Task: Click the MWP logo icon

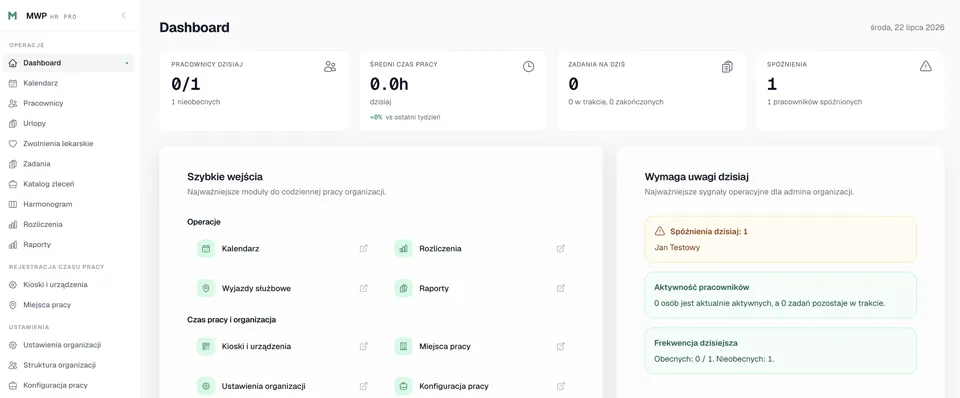Action: click(12, 16)
